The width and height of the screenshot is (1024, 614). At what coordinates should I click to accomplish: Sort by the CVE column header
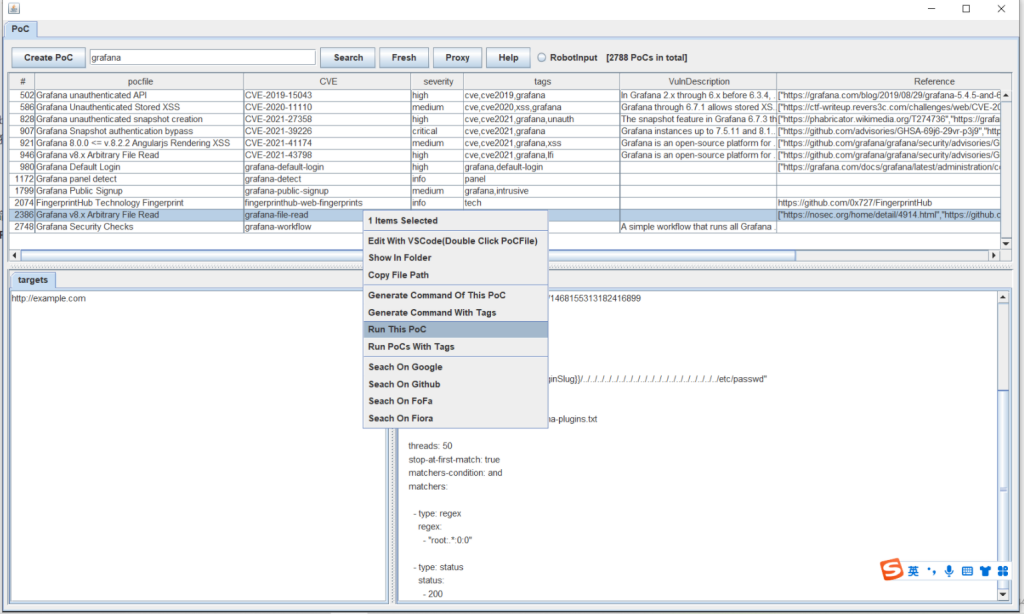coord(328,81)
